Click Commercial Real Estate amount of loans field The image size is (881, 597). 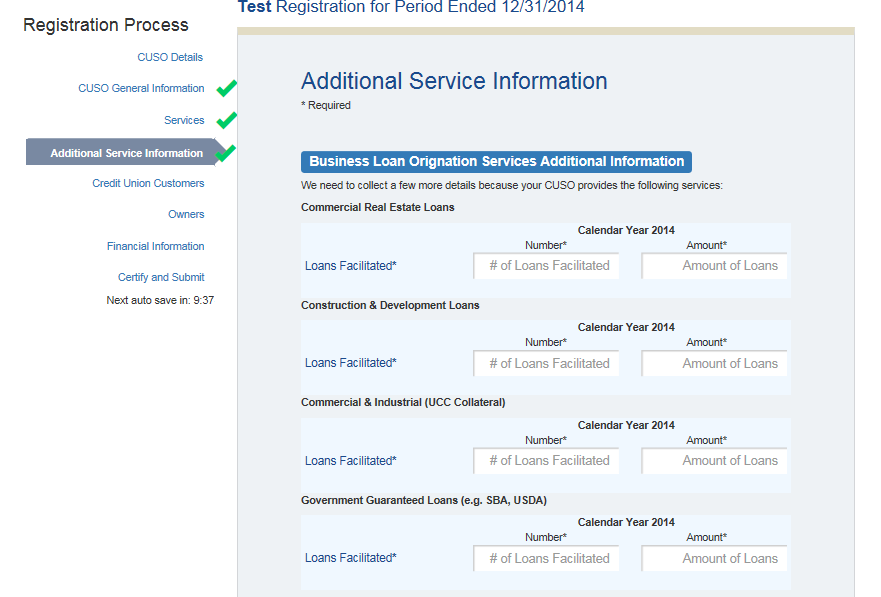pos(714,266)
